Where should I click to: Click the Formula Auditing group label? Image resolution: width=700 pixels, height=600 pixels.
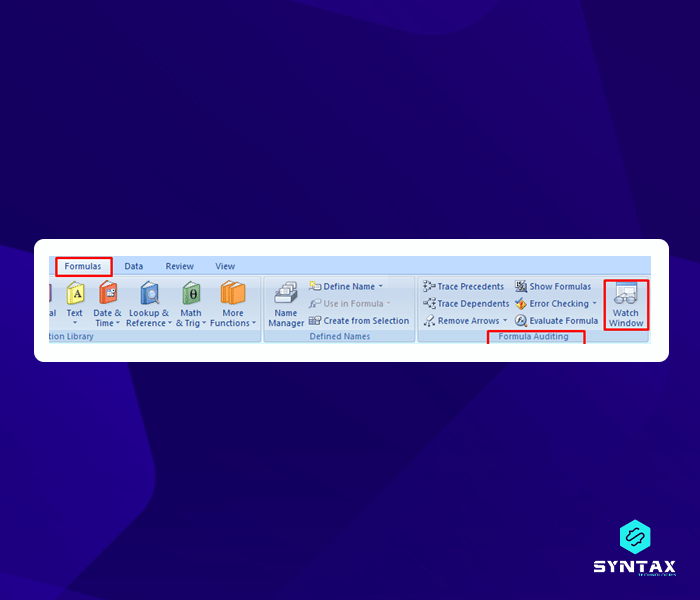533,337
